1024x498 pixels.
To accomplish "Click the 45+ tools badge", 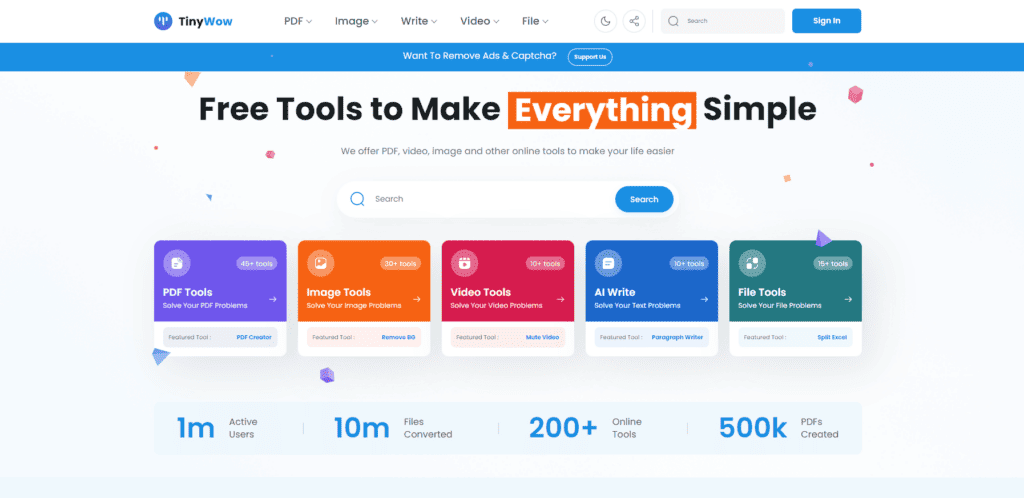I will [x=257, y=264].
